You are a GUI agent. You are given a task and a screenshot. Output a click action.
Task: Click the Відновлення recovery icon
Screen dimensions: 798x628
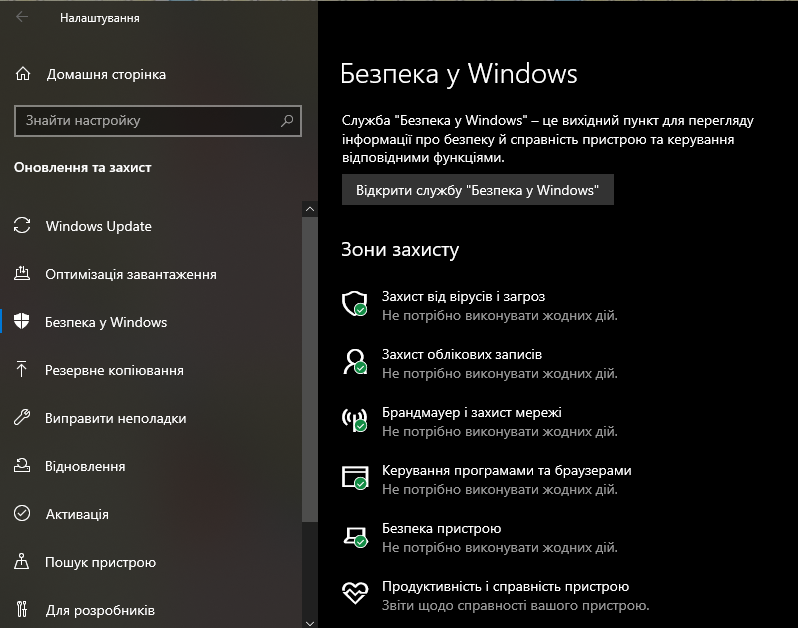tap(22, 466)
